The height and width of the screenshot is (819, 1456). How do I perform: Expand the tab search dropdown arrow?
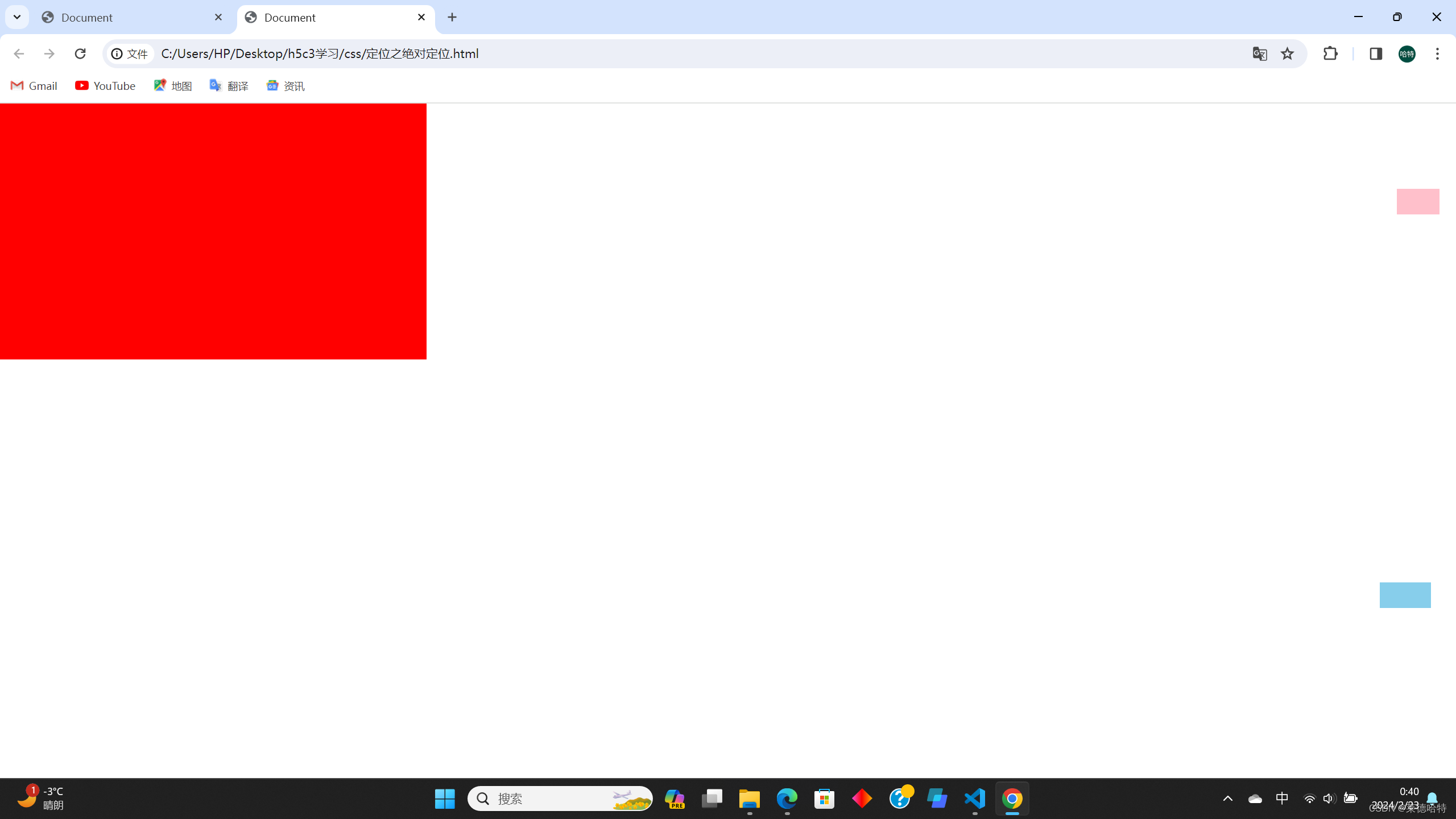(17, 17)
